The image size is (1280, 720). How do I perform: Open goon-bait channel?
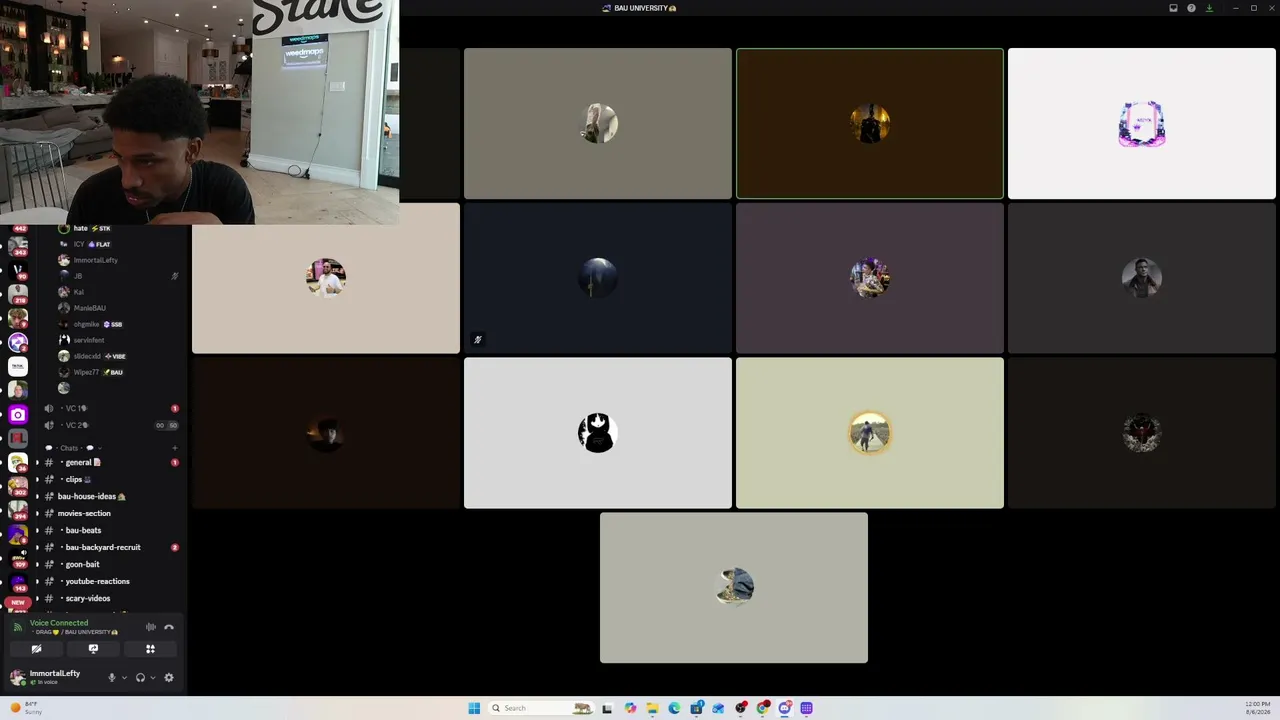(x=110, y=564)
